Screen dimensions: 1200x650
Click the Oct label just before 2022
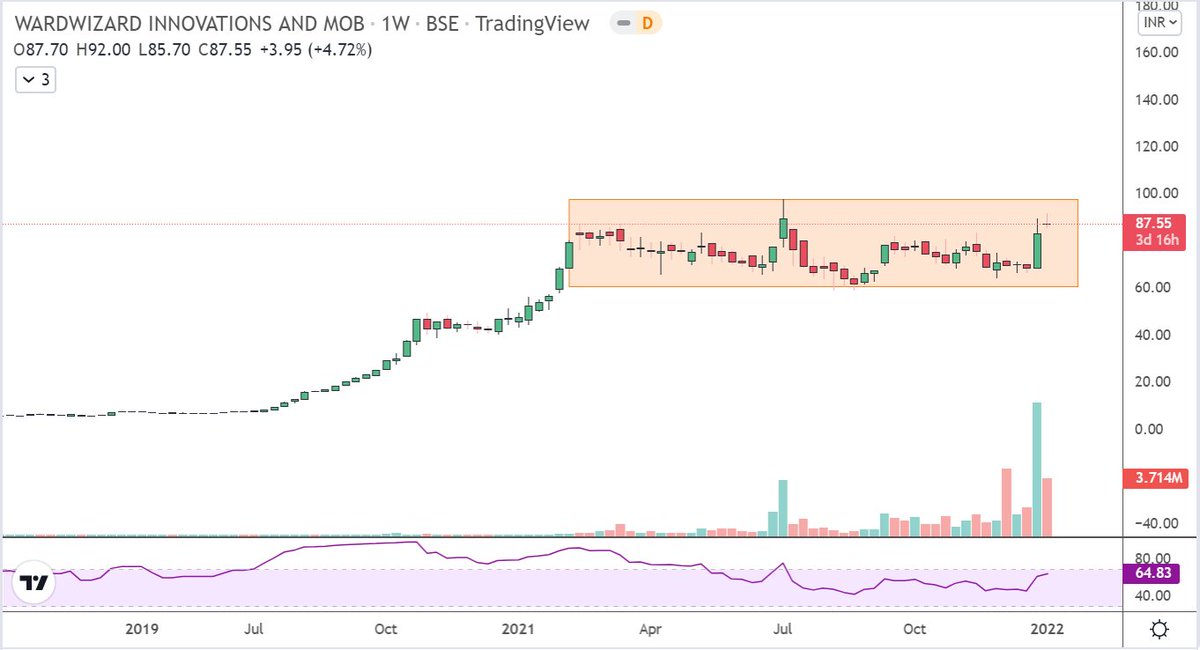pos(914,630)
